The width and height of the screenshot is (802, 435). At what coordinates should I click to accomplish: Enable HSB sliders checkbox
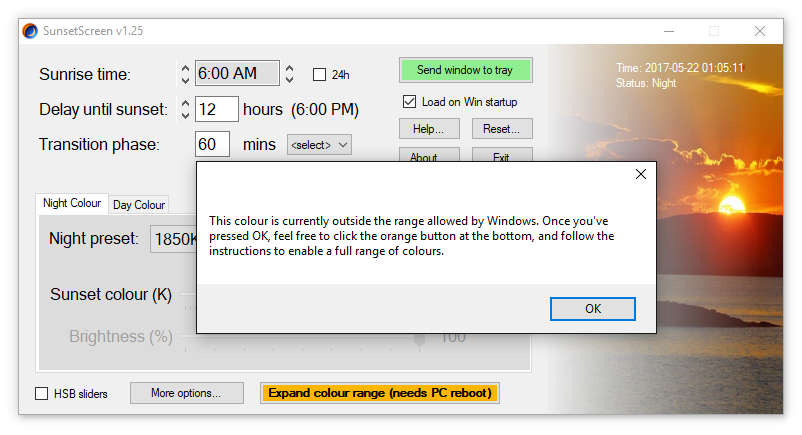[x=41, y=394]
